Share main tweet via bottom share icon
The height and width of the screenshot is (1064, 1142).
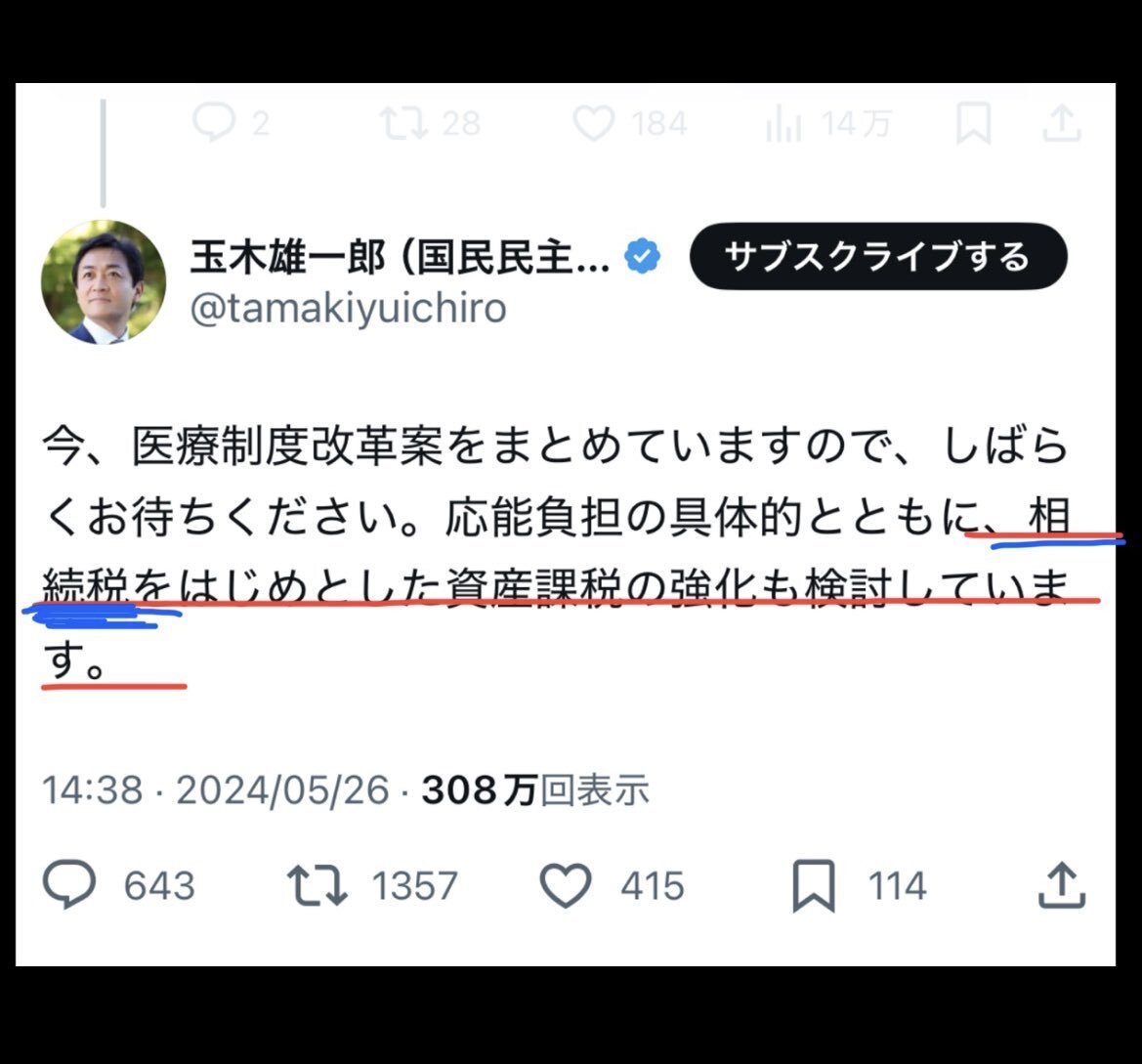click(1062, 885)
